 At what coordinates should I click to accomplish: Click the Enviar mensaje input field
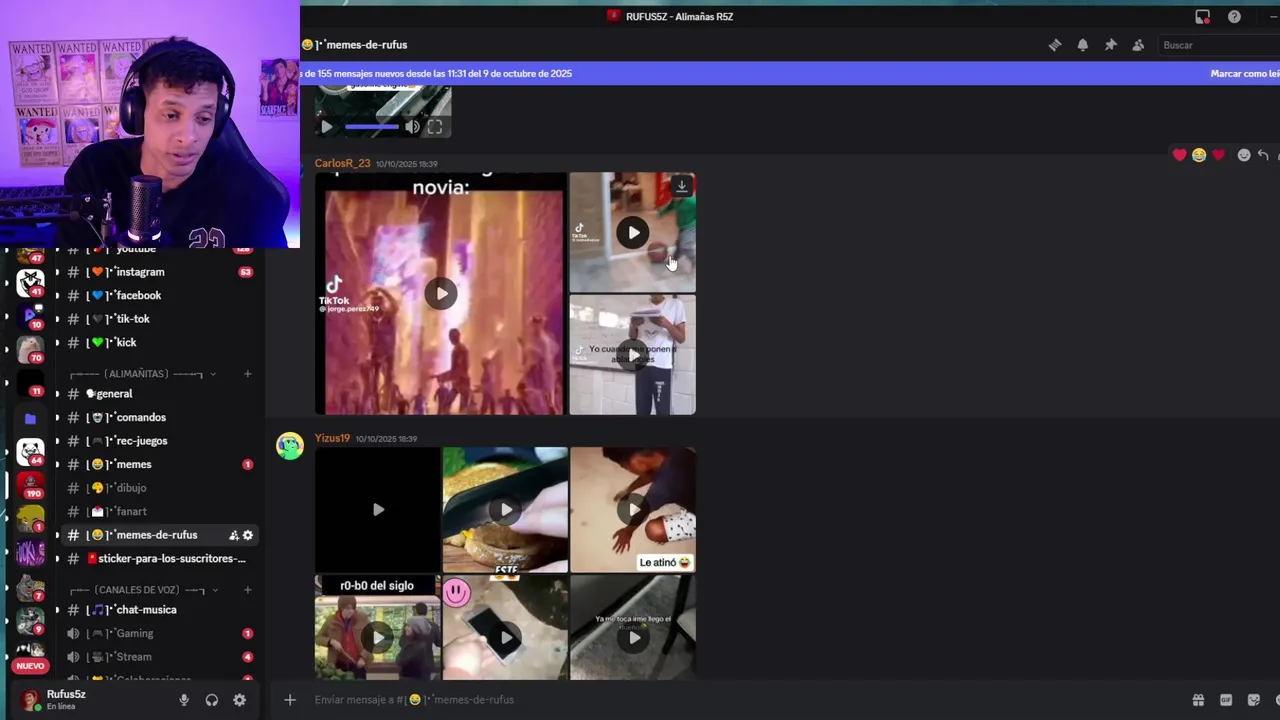pyautogui.click(x=740, y=700)
